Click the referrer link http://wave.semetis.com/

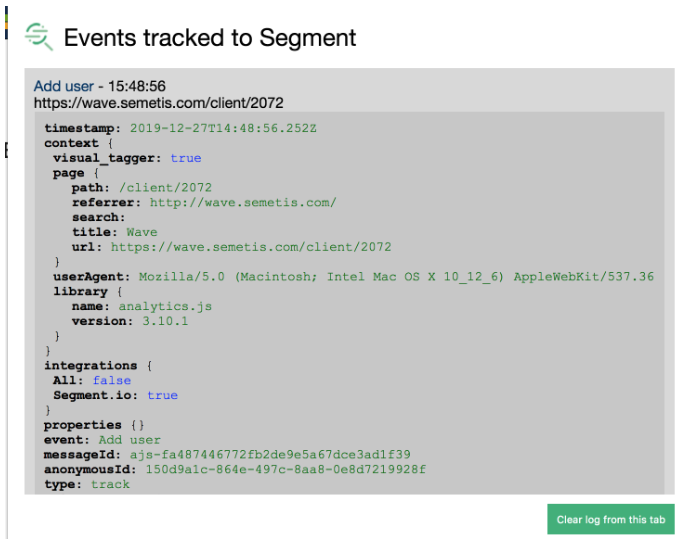243,202
